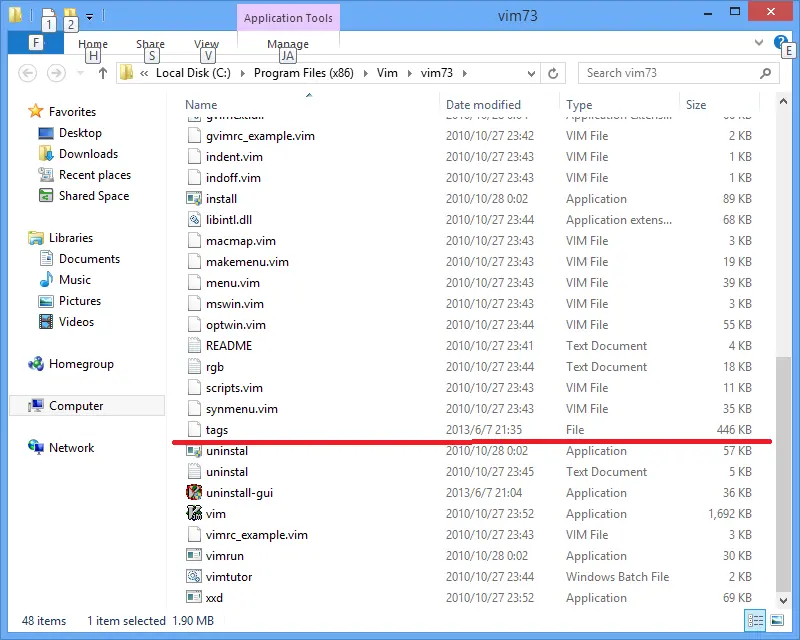Viewport: 800px width, 640px height.
Task: Select the README text document icon
Action: click(194, 346)
